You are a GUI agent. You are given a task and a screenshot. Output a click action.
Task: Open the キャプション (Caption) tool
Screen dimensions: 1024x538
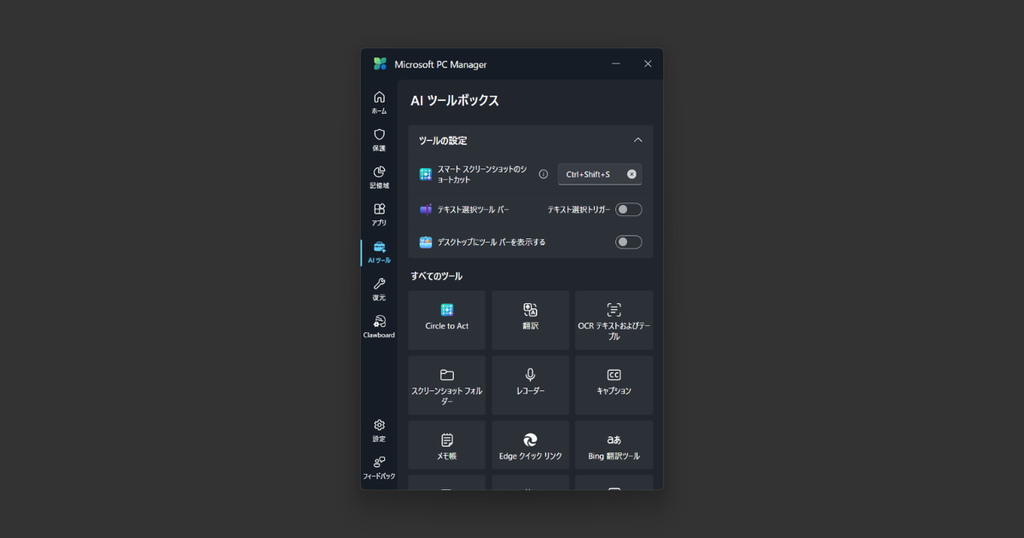(614, 385)
